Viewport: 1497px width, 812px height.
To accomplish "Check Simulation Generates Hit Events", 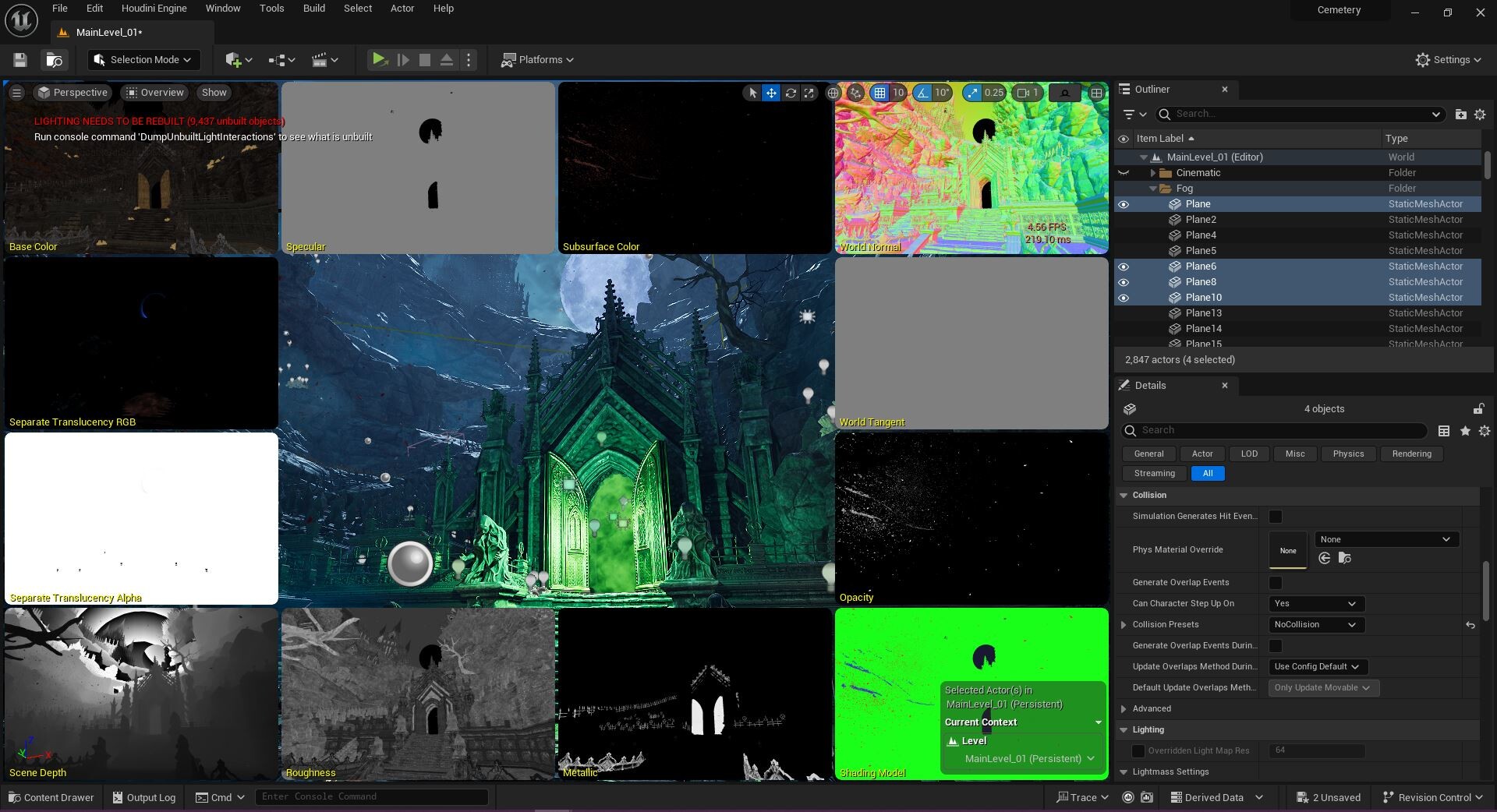I will pos(1275,516).
